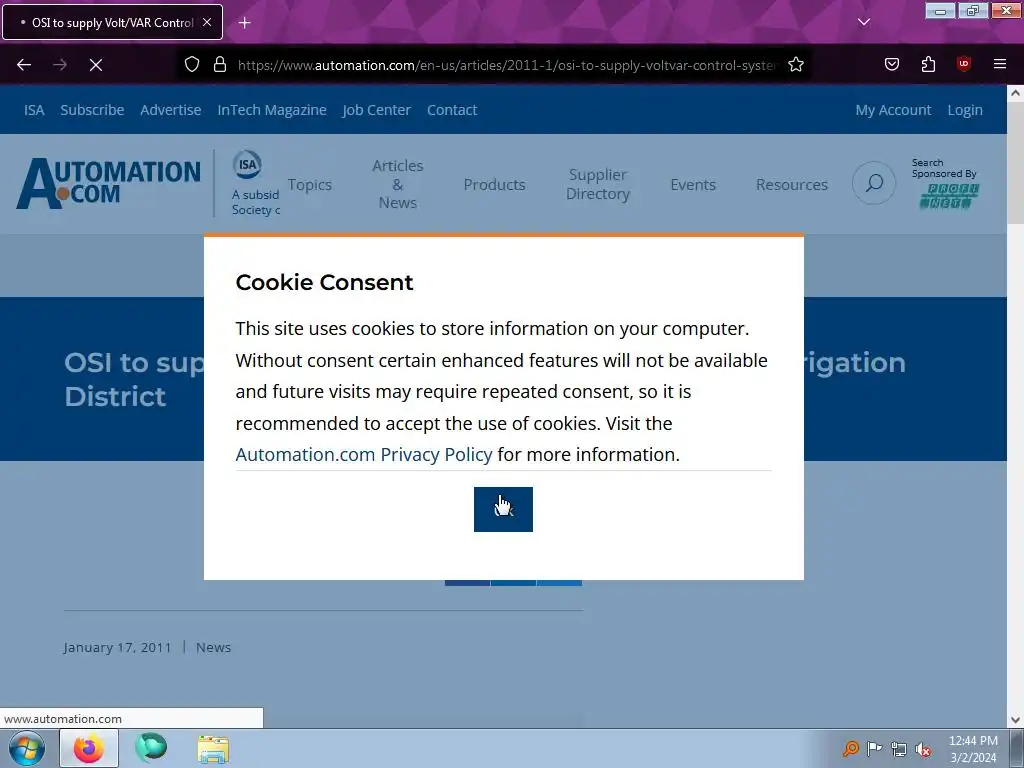Open the Products menu
This screenshot has height=768, width=1024.
tap(494, 185)
